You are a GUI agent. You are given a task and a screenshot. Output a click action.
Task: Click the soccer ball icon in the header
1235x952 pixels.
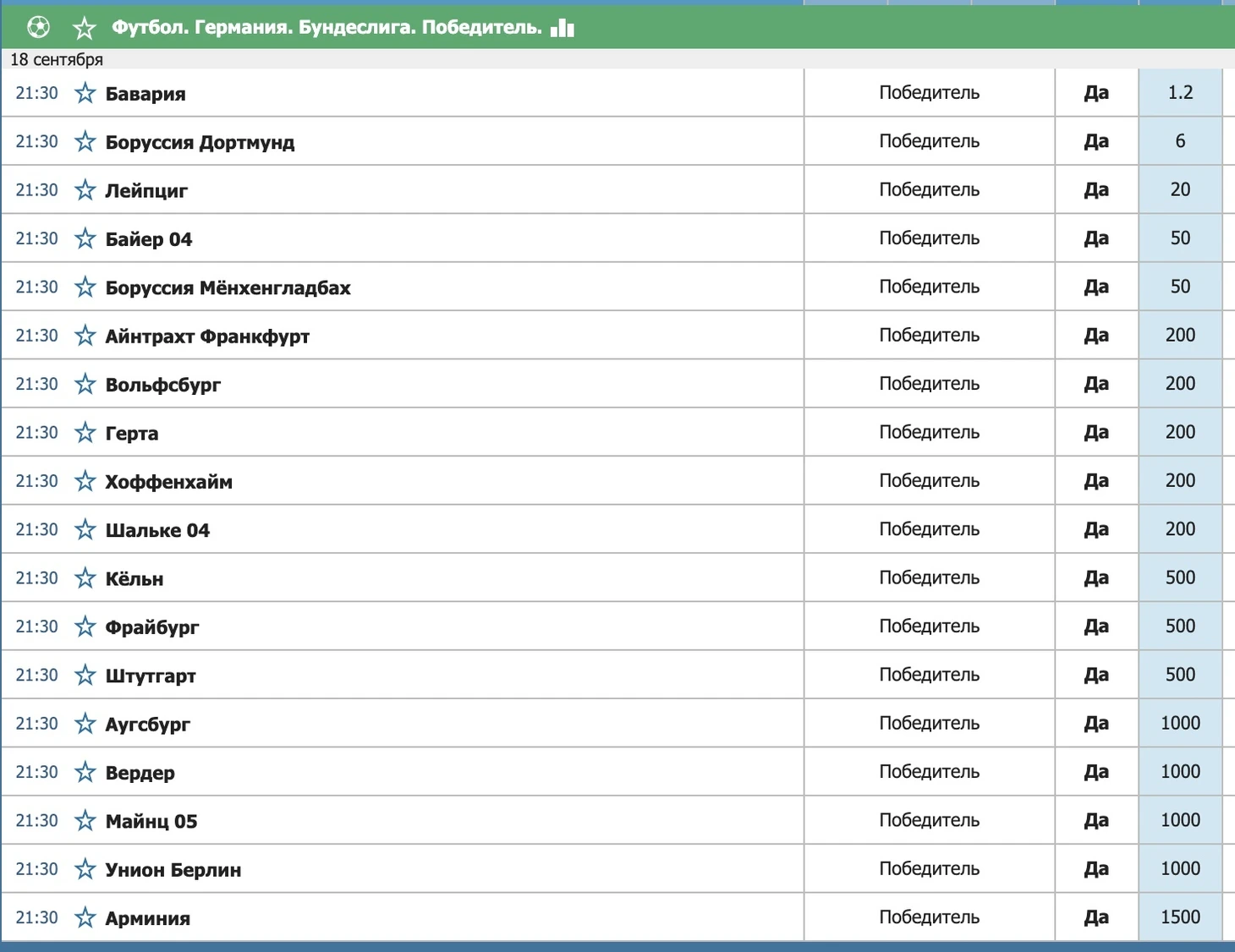(x=38, y=28)
